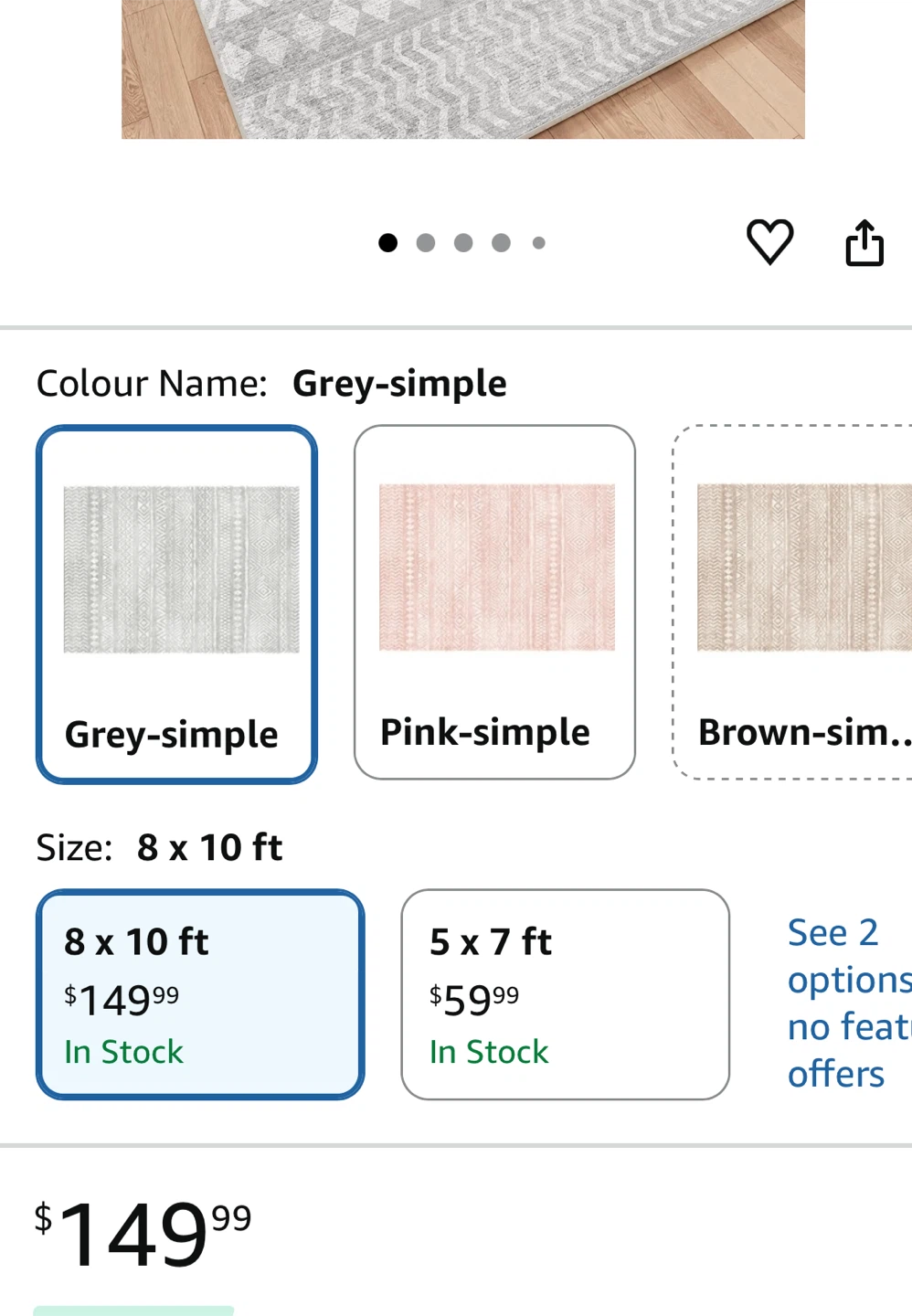Jump to second image carousel dot
Image resolution: width=912 pixels, height=1316 pixels.
[426, 243]
